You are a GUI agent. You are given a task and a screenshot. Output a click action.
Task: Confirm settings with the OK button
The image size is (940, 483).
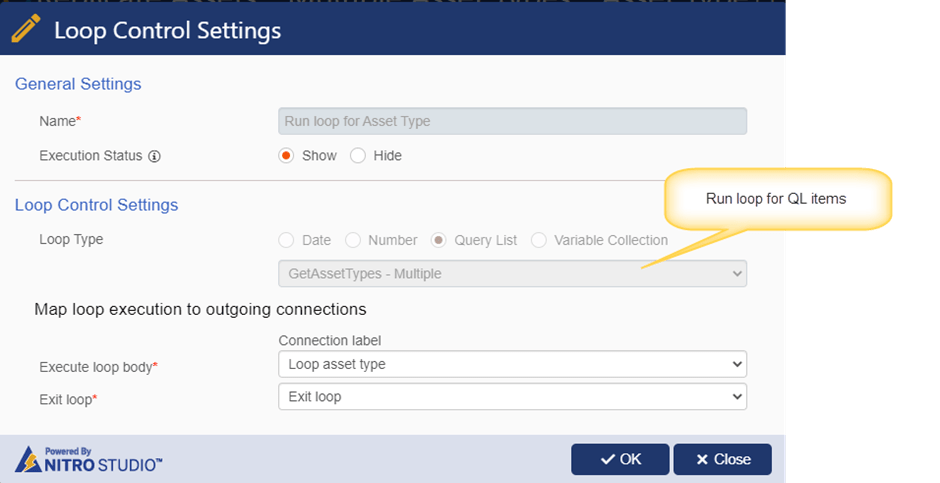click(620, 459)
